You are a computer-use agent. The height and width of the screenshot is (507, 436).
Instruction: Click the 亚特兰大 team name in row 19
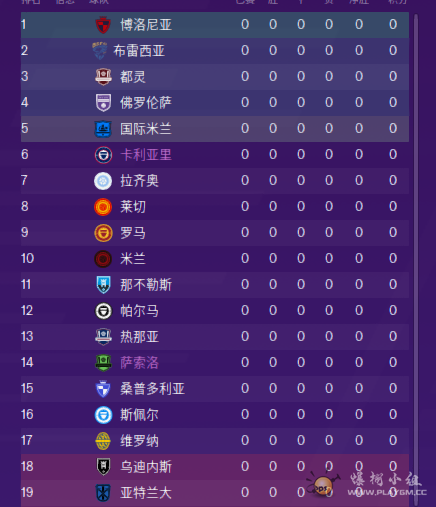[146, 493]
